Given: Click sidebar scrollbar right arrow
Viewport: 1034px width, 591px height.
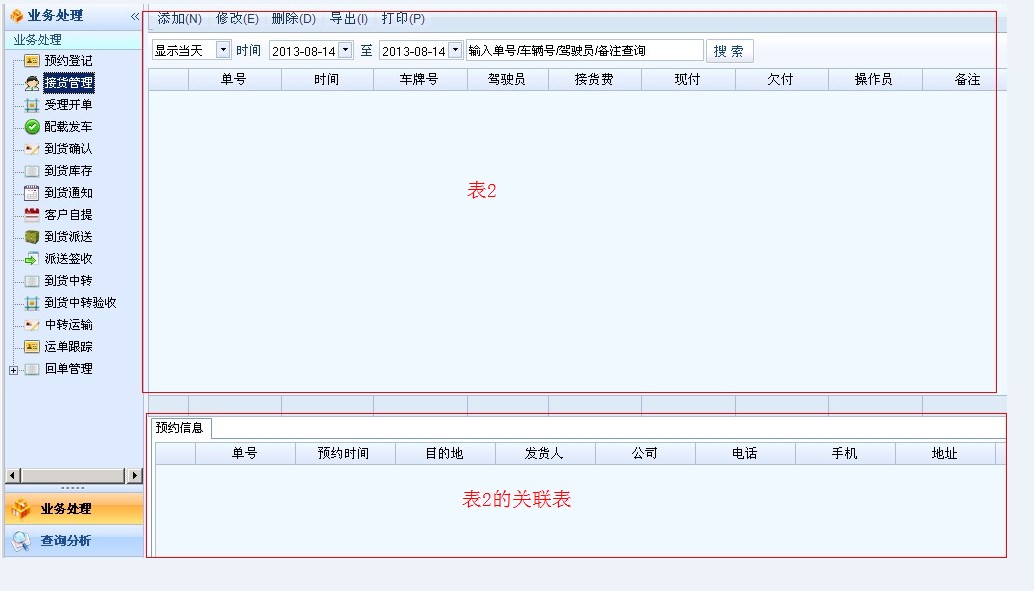Looking at the screenshot, I should (134, 475).
